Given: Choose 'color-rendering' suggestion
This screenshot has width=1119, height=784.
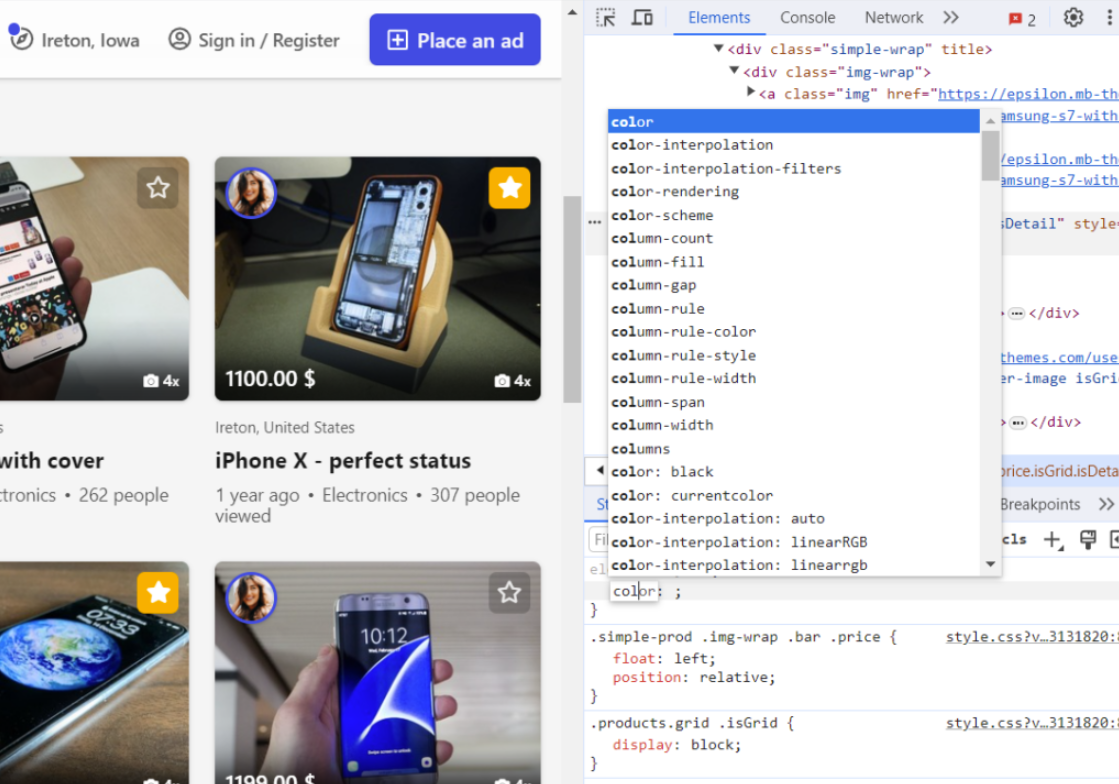Looking at the screenshot, I should click(794, 191).
